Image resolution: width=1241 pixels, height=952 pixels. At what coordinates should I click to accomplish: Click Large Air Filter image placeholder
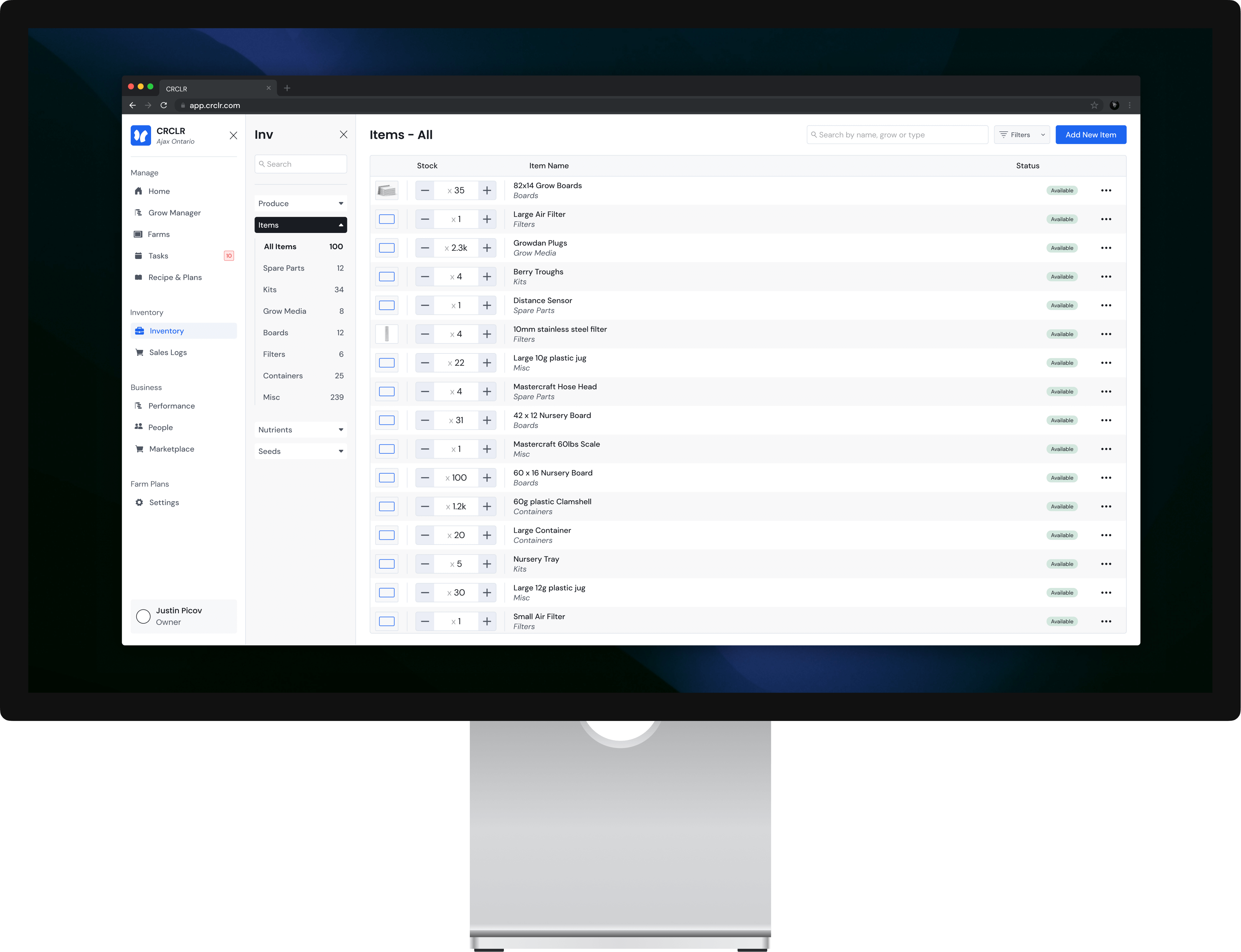[387, 219]
